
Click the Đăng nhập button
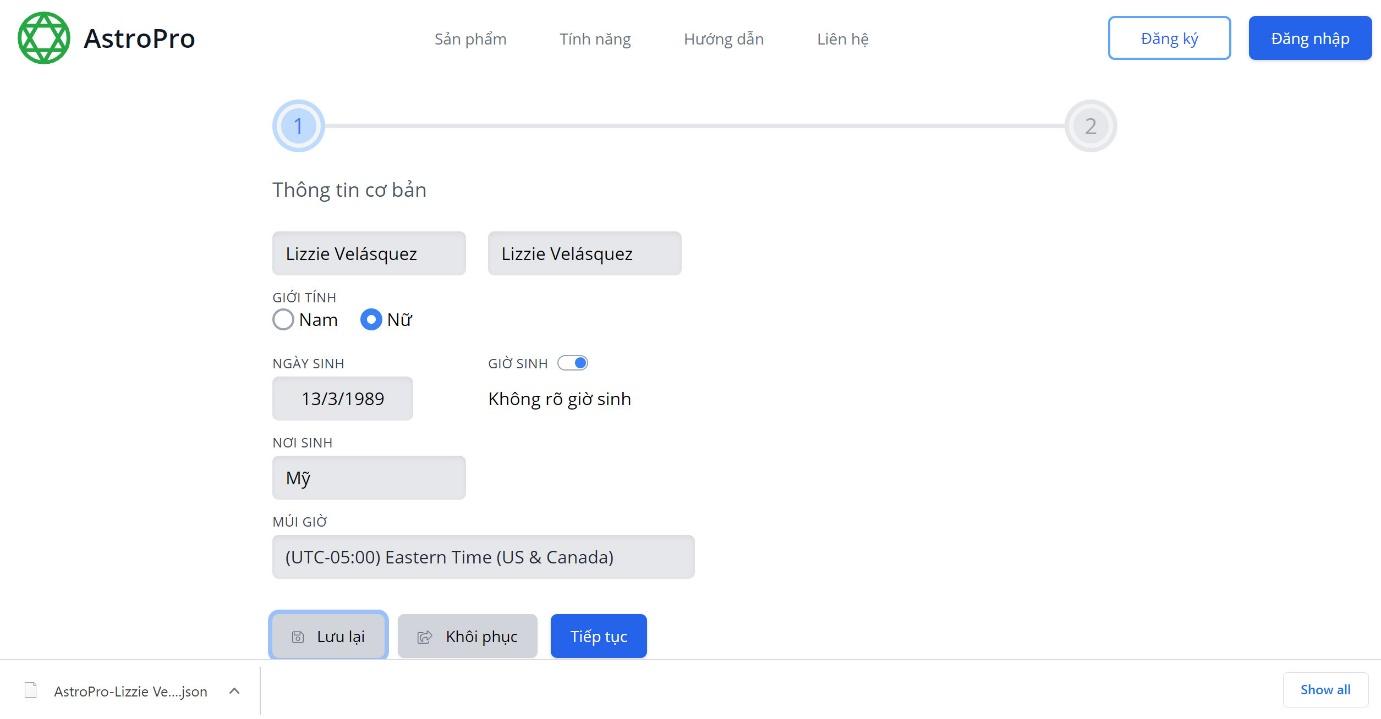(1310, 38)
